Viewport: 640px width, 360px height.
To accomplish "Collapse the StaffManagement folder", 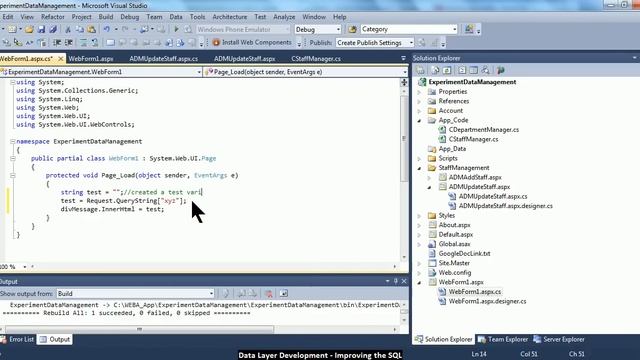I will (x=419, y=168).
